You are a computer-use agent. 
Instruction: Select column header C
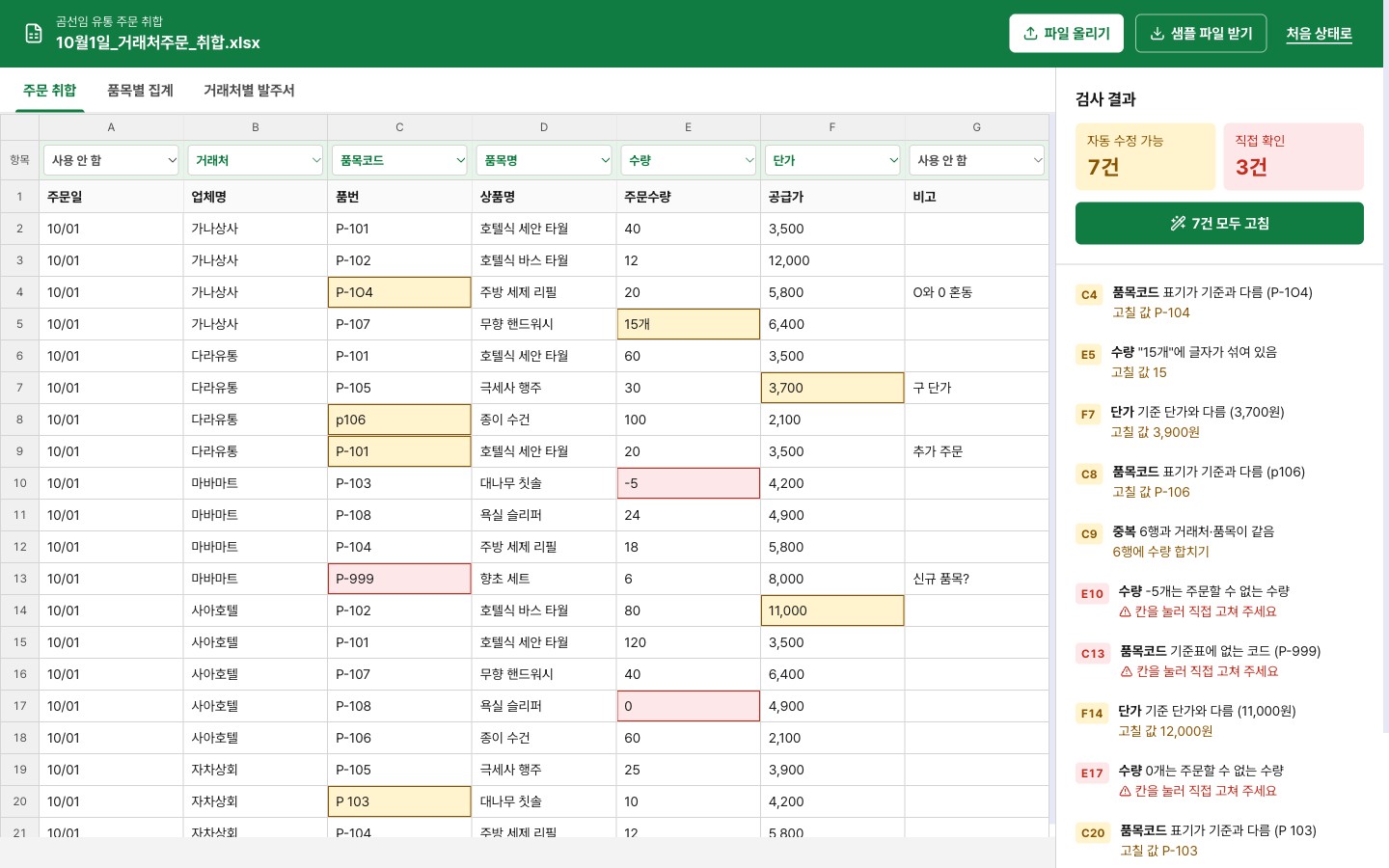point(399,127)
